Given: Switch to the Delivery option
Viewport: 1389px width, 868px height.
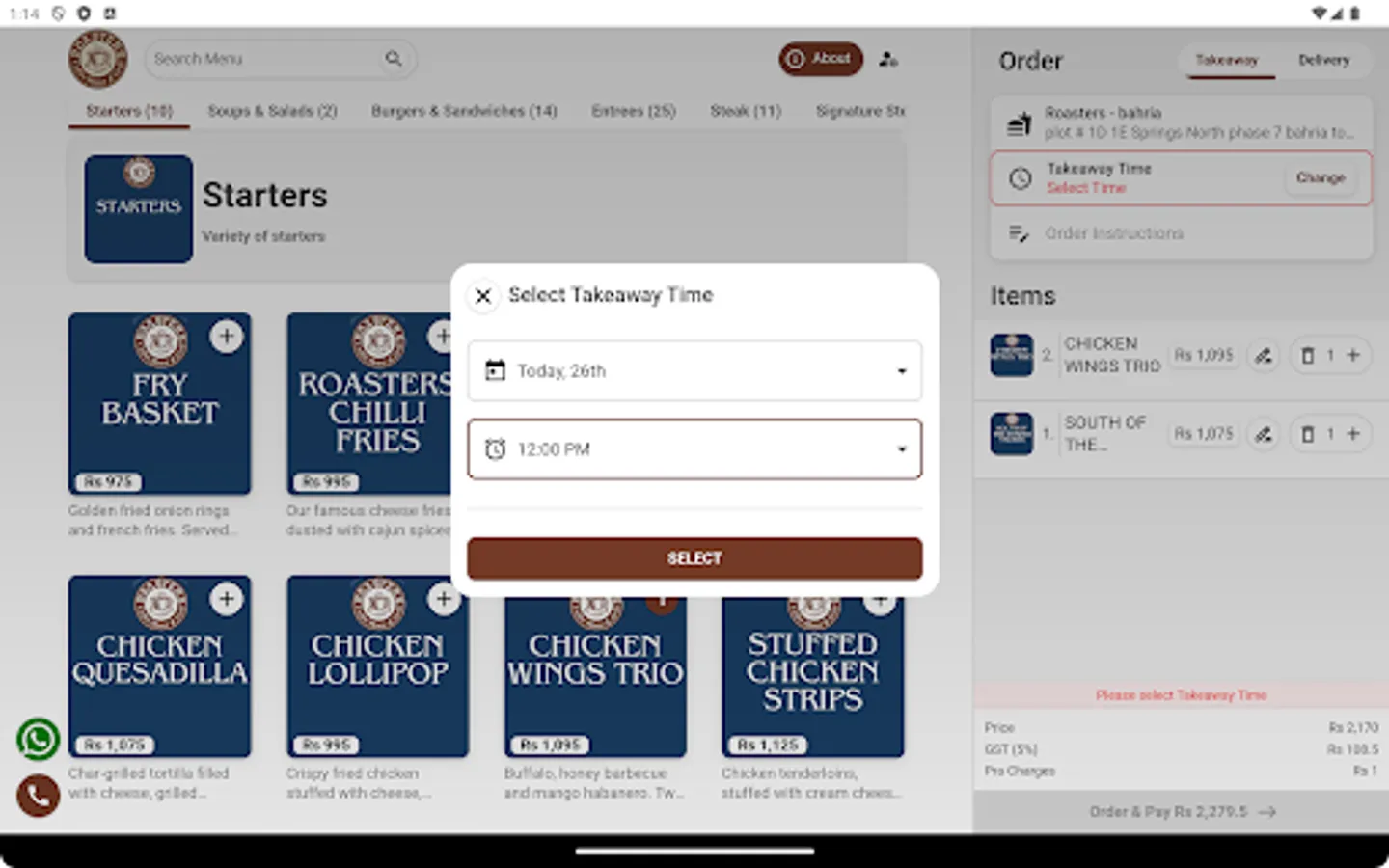Looking at the screenshot, I should (1323, 60).
